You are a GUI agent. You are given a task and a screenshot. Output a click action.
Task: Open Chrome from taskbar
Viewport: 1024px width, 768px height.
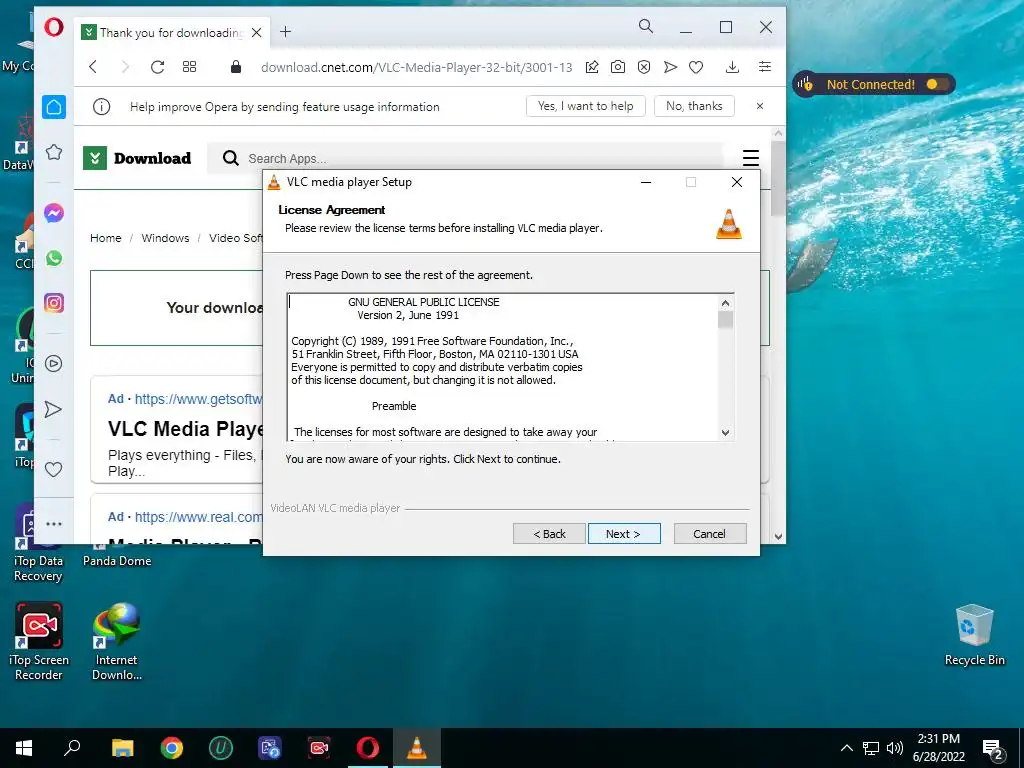pyautogui.click(x=172, y=748)
